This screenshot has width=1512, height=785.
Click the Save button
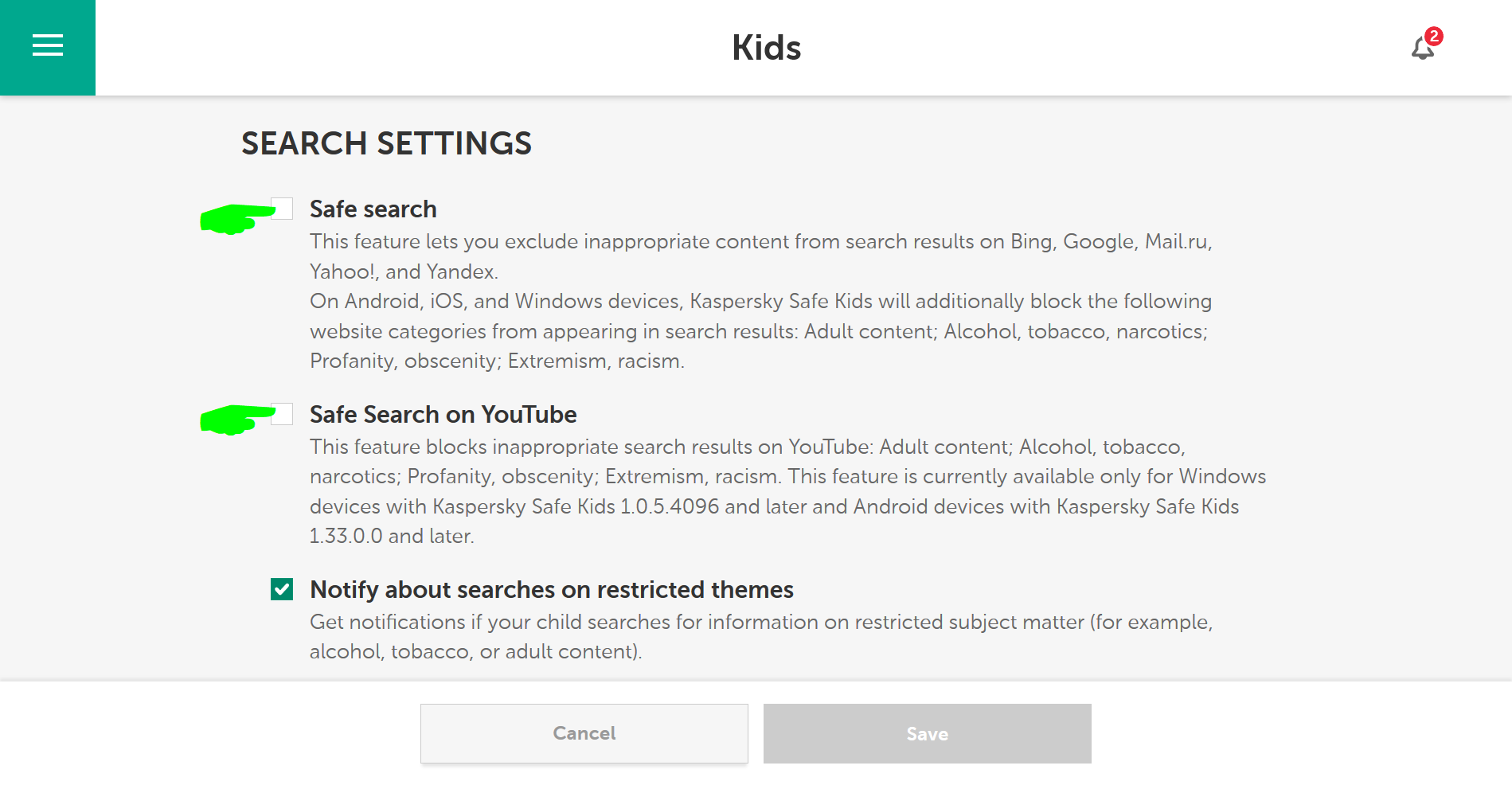pyautogui.click(x=928, y=733)
